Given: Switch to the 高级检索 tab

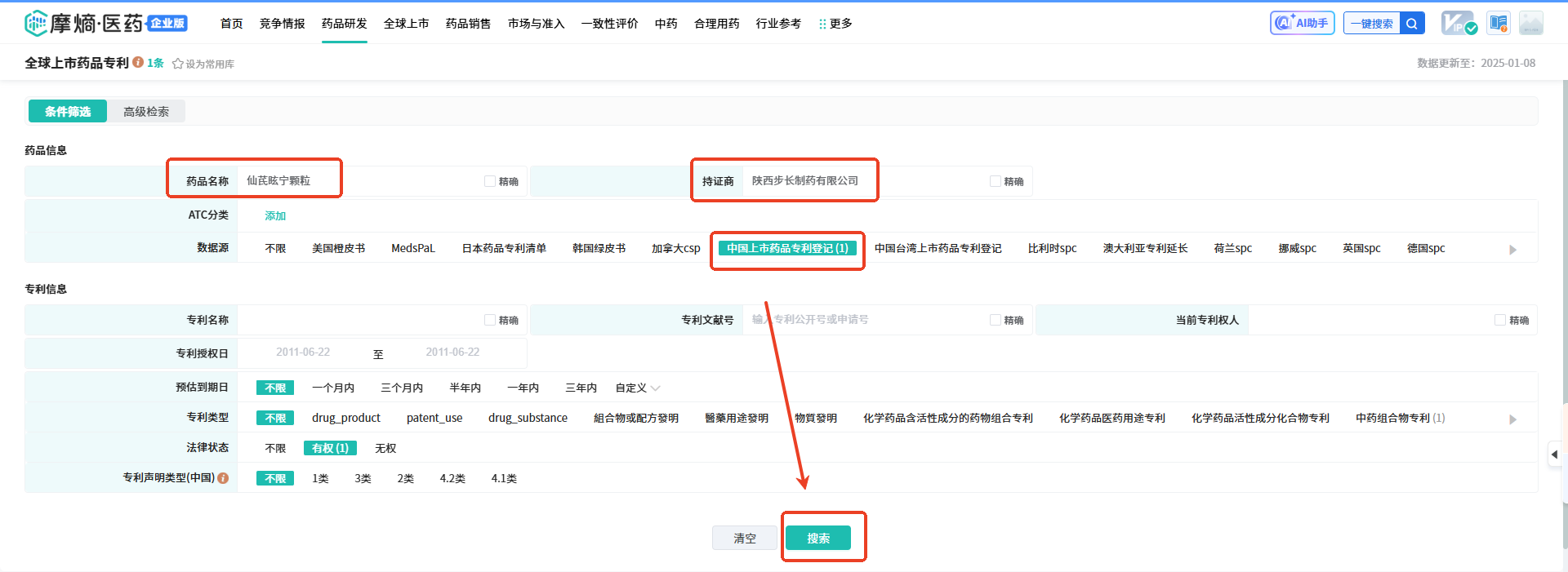Looking at the screenshot, I should (x=146, y=111).
